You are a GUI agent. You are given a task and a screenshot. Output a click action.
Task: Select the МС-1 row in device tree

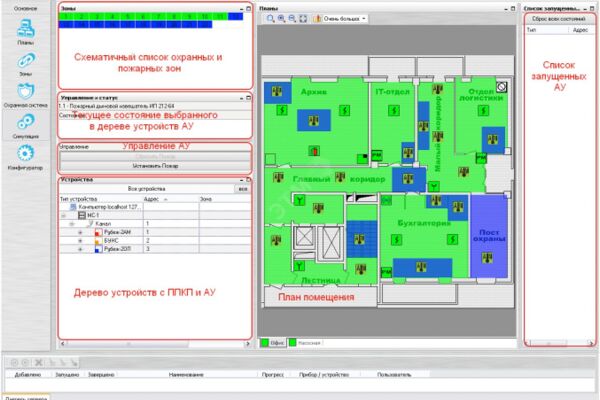[155, 216]
